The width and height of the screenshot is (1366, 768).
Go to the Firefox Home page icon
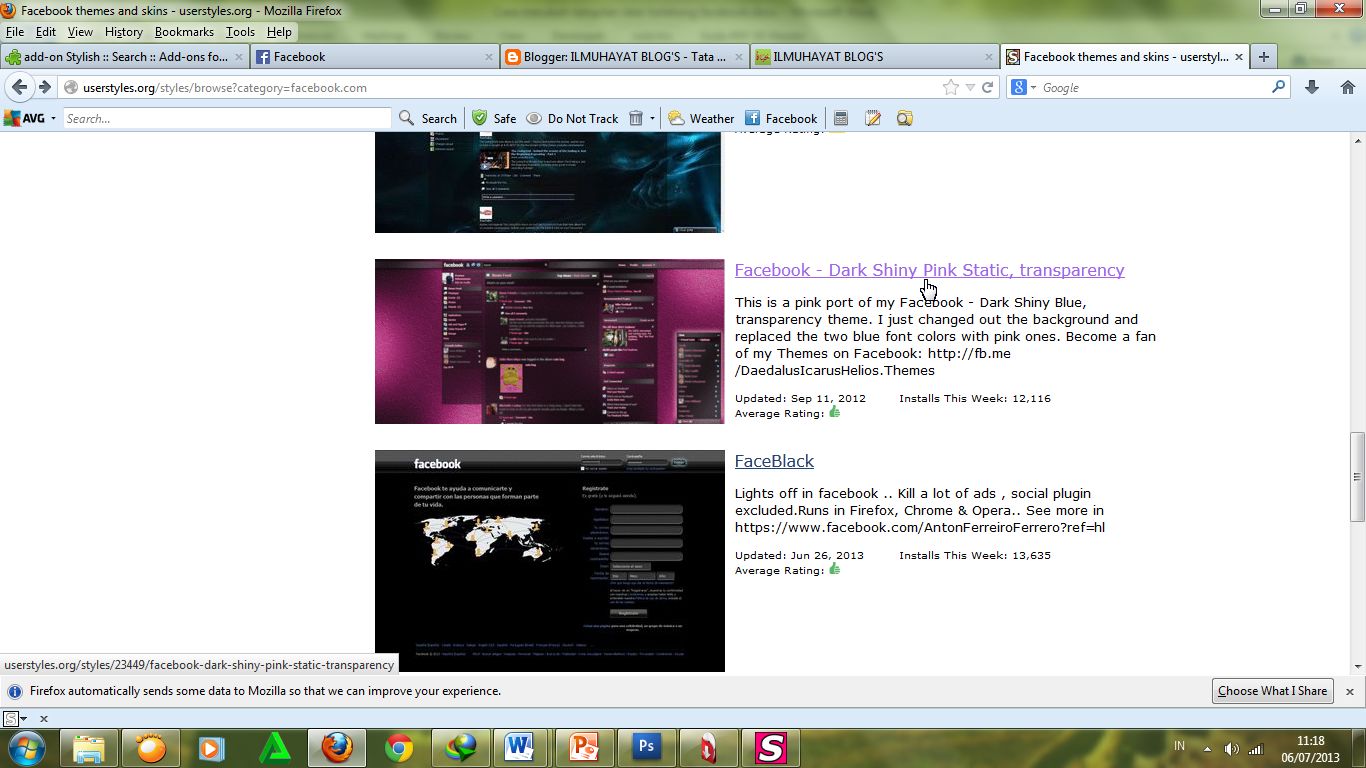click(x=1347, y=87)
